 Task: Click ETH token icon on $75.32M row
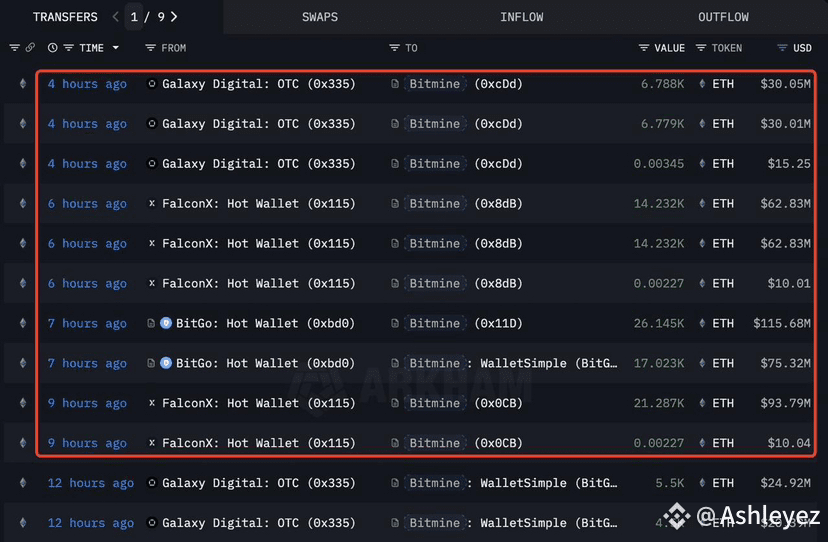coord(702,363)
